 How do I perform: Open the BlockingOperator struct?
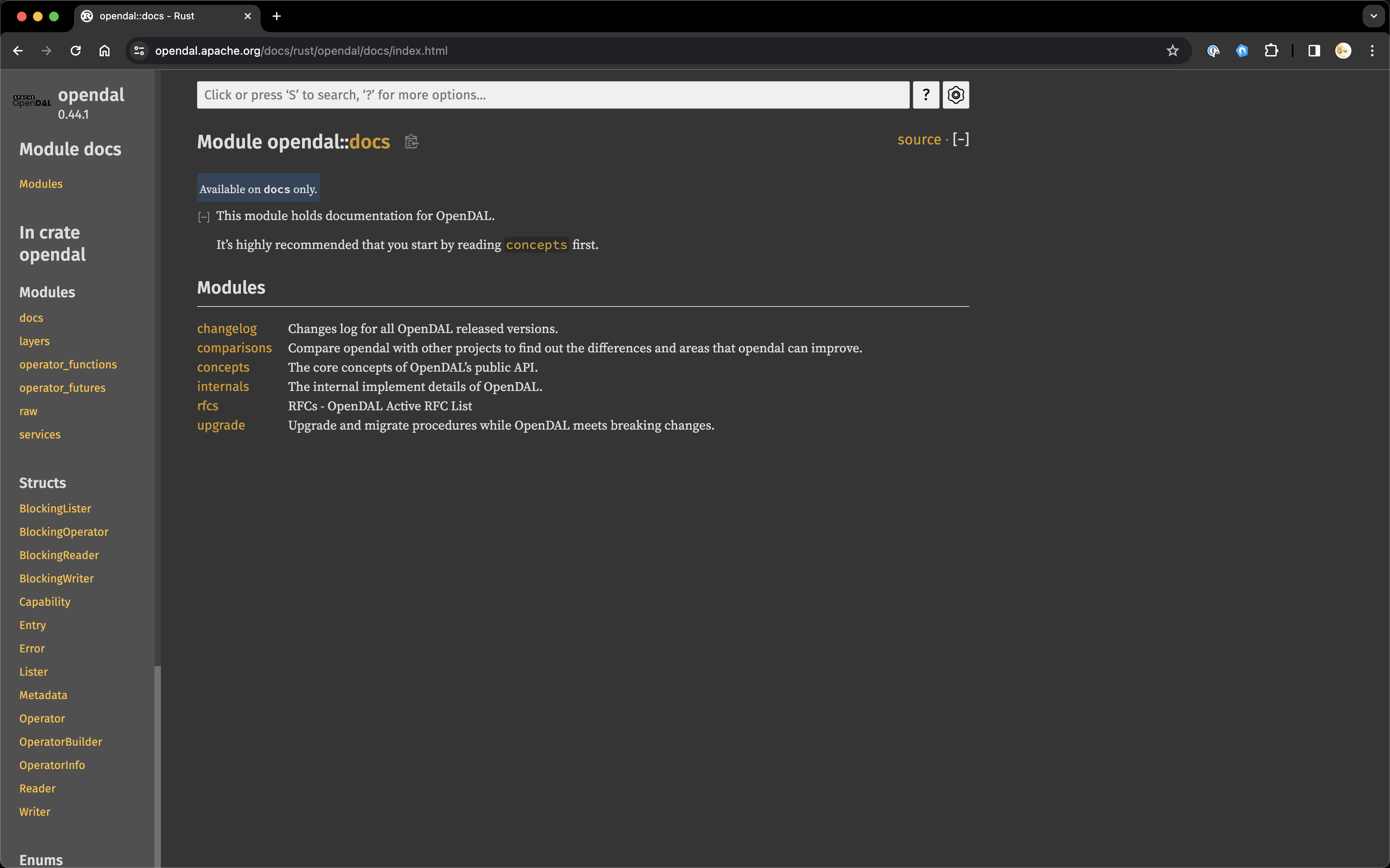click(x=64, y=532)
